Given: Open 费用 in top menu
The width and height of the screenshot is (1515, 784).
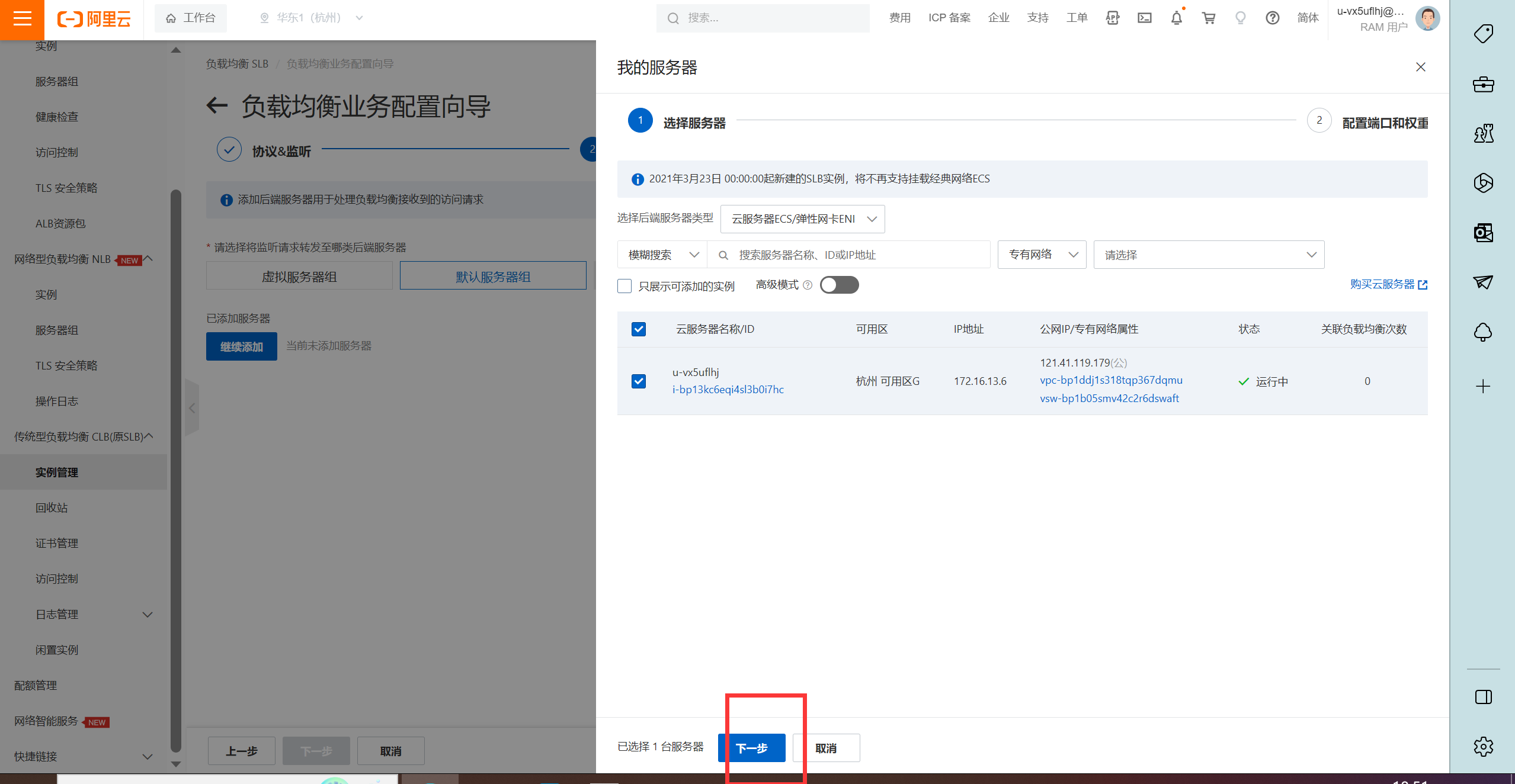Looking at the screenshot, I should [x=900, y=18].
